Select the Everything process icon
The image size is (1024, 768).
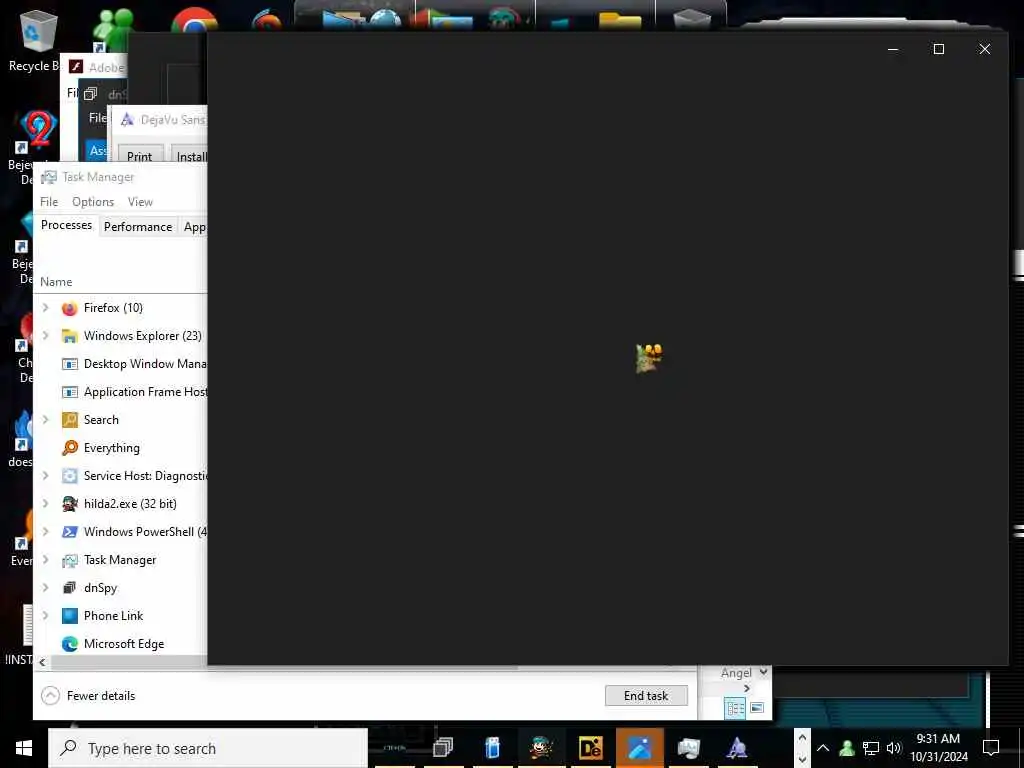(x=69, y=448)
